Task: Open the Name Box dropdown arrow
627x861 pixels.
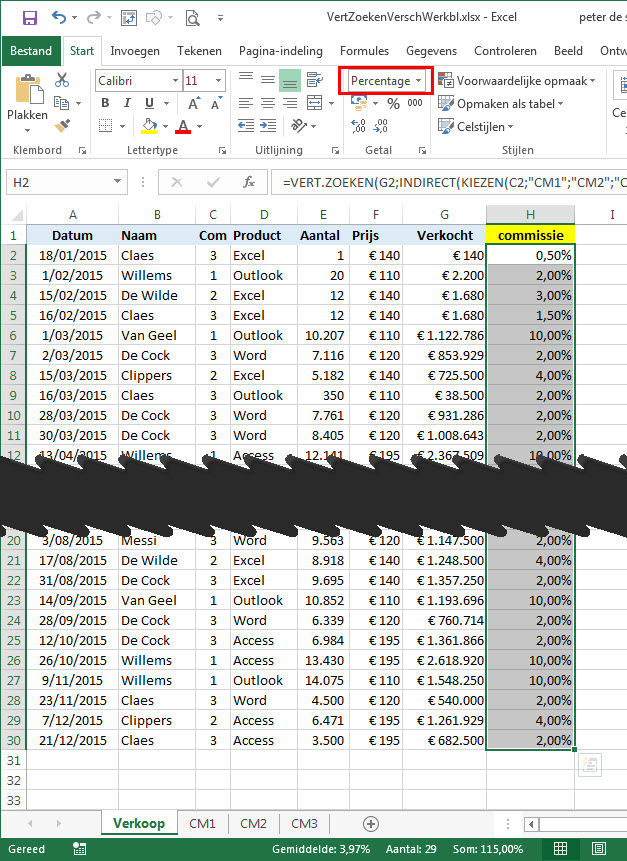Action: click(x=117, y=182)
